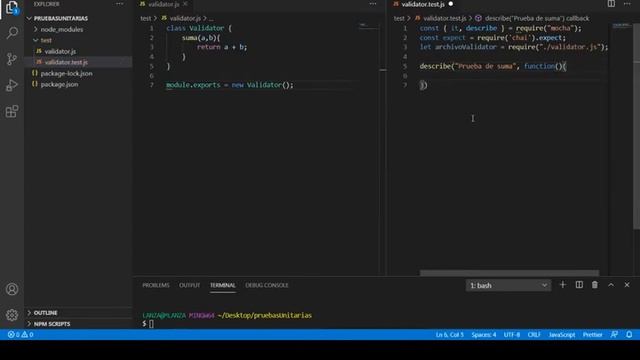Click the unsaved dot on validator.test.js tab

pos(451,4)
